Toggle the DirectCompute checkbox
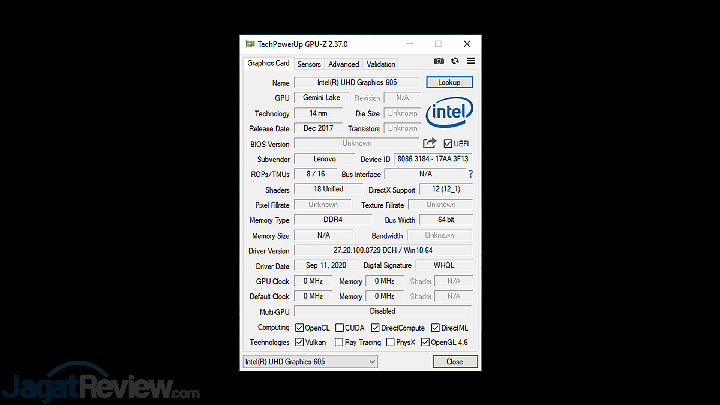 pos(375,328)
